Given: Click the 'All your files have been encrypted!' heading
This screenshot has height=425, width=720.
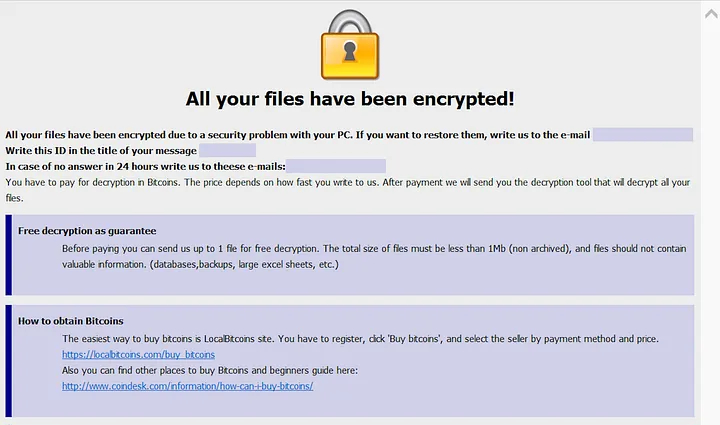Looking at the screenshot, I should 350,99.
